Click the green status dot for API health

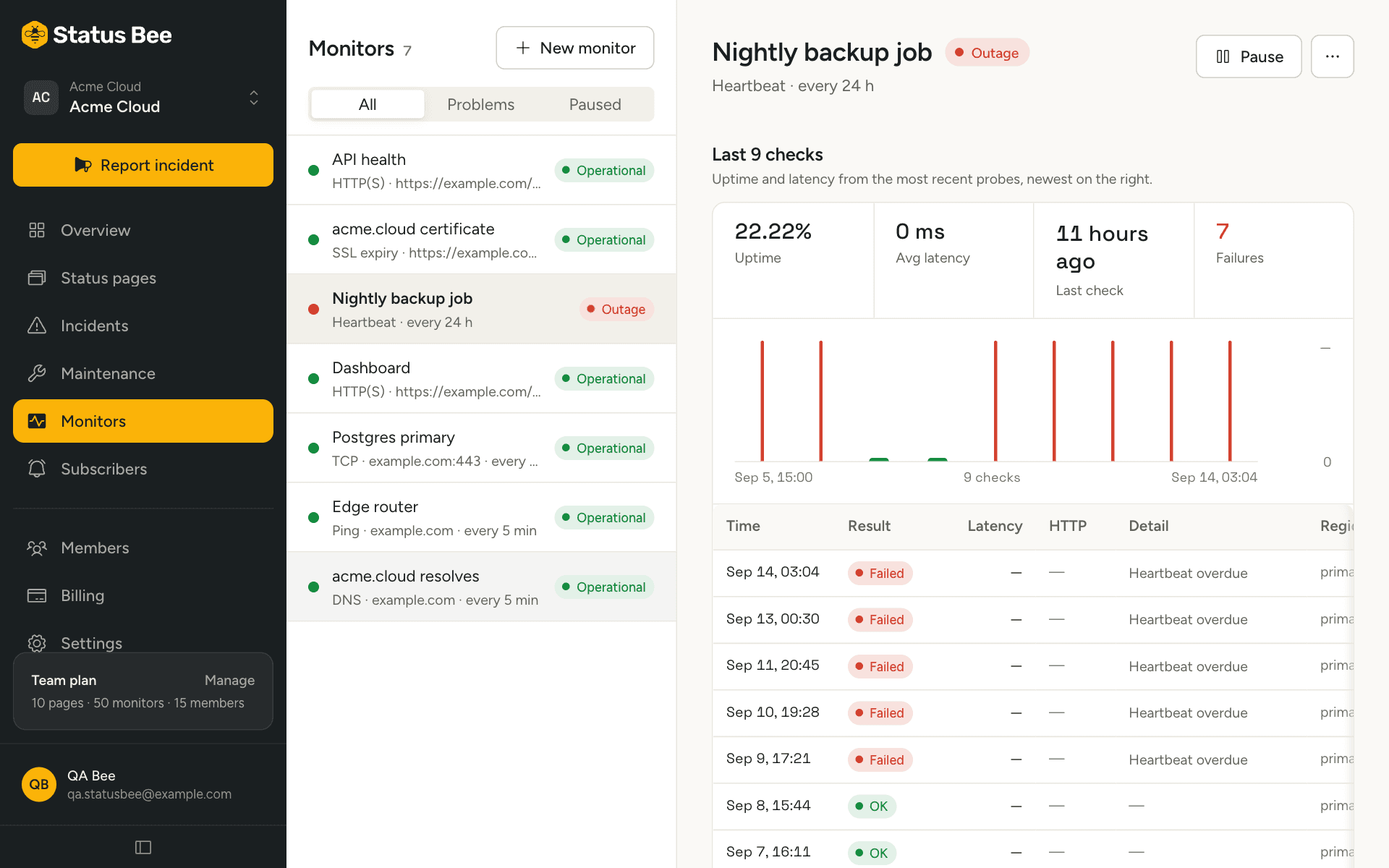[x=313, y=171]
